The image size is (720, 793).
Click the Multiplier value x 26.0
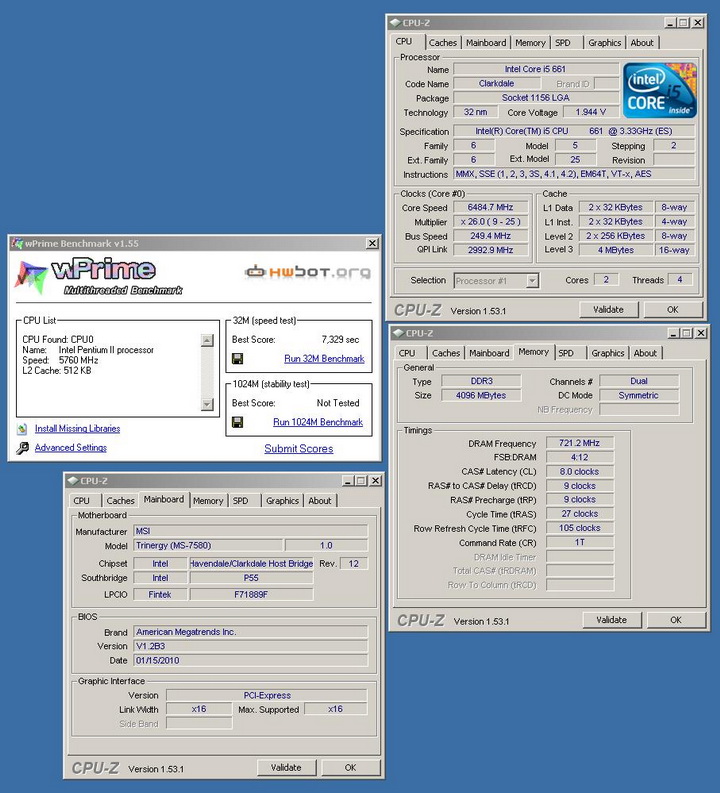(x=490, y=222)
